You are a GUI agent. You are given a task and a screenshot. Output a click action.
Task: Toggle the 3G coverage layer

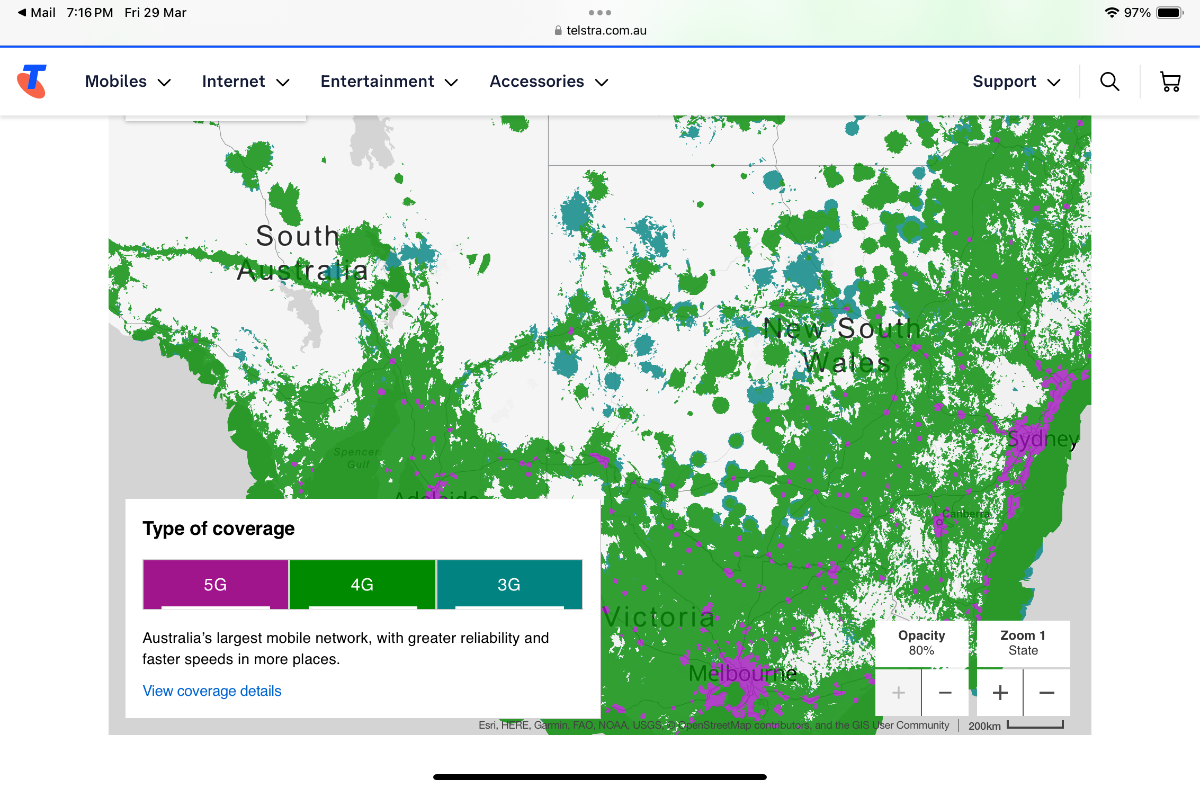click(509, 585)
